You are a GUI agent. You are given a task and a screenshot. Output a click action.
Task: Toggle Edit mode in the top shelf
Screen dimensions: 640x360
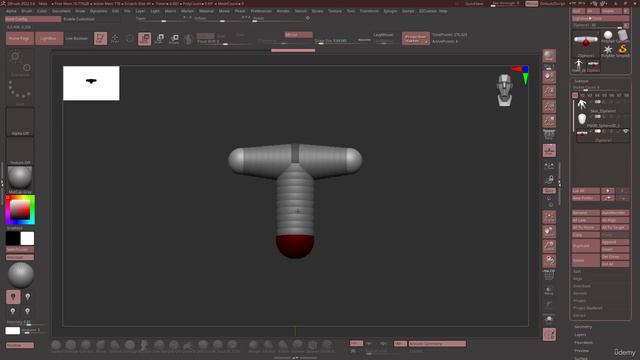(100, 38)
